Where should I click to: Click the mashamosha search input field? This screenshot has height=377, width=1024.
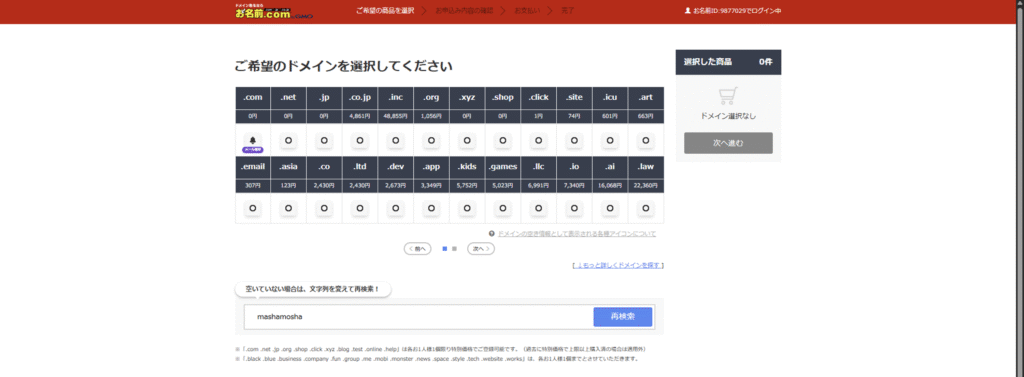[x=419, y=317]
